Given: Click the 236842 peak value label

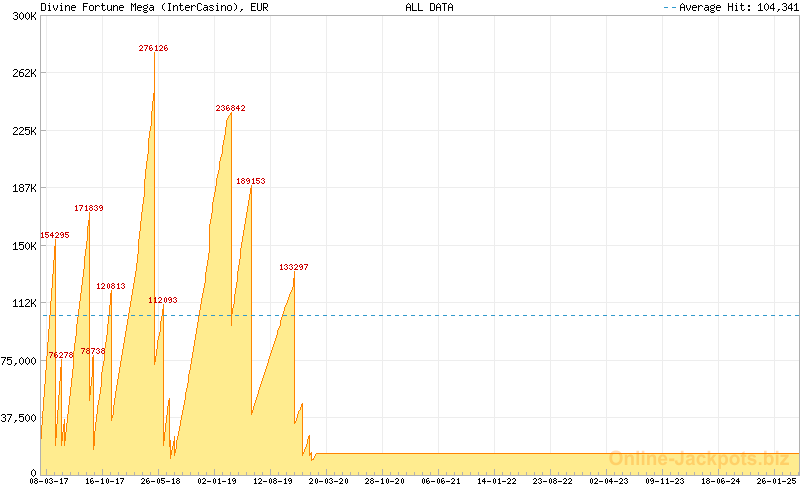Looking at the screenshot, I should click(x=230, y=108).
